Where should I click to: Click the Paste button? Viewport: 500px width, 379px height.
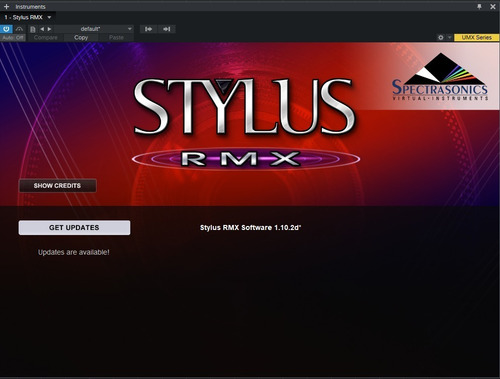click(x=116, y=38)
